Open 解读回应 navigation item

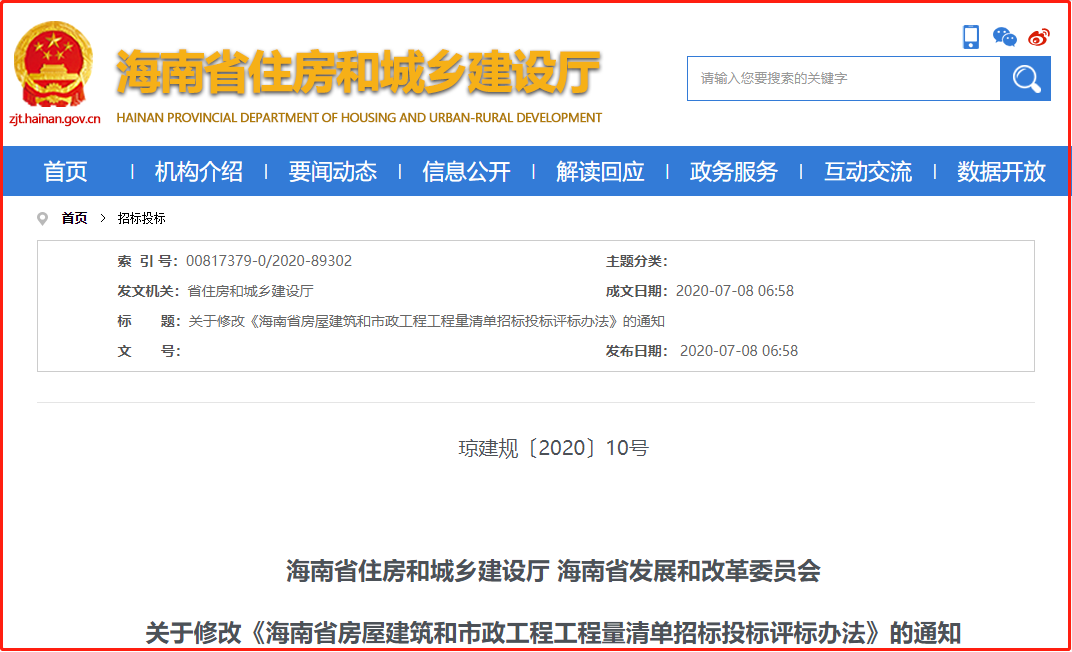tap(600, 172)
